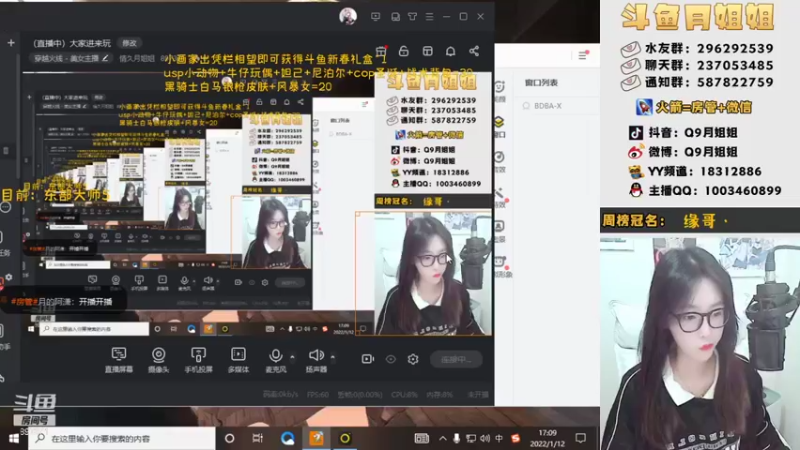Launch Edge browser from taskbar

click(287, 438)
